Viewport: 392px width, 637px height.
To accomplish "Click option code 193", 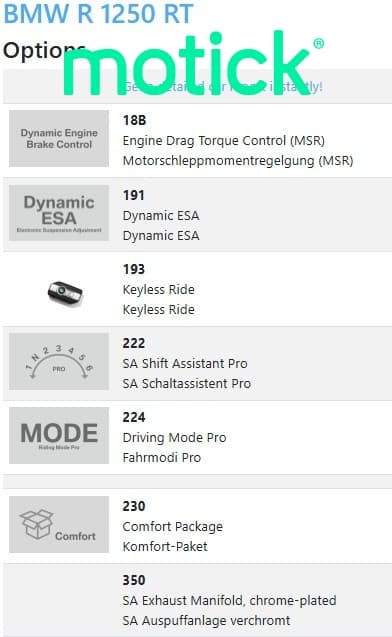I will pyautogui.click(x=134, y=269).
